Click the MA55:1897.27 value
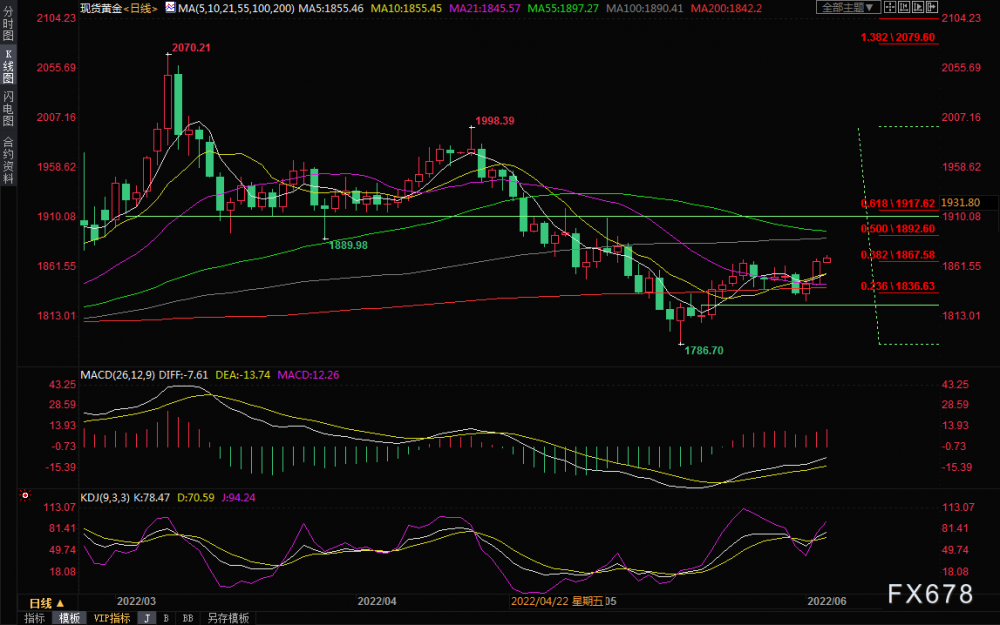The height and width of the screenshot is (625, 1000). 563,8
